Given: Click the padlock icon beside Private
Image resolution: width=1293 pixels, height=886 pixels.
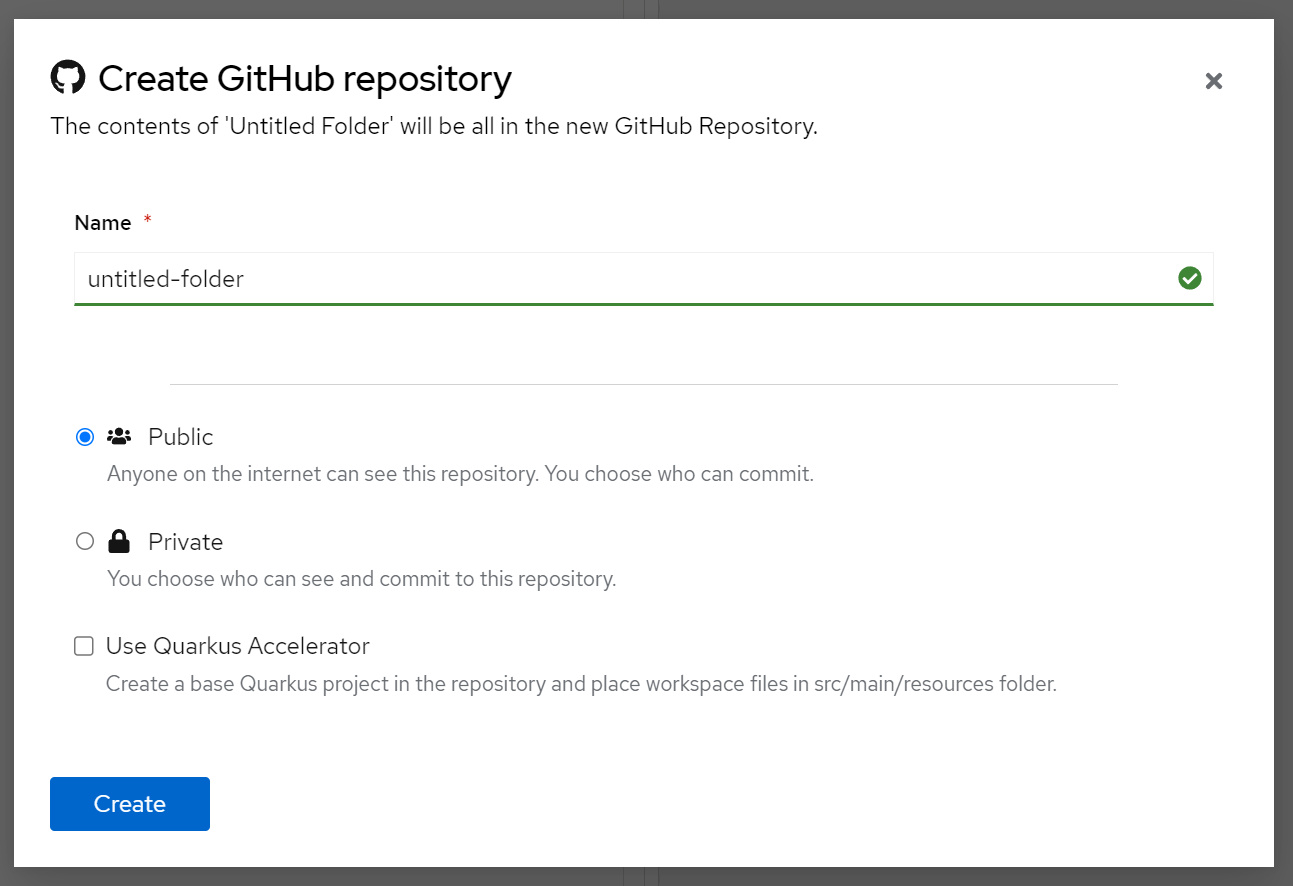Looking at the screenshot, I should (x=118, y=540).
